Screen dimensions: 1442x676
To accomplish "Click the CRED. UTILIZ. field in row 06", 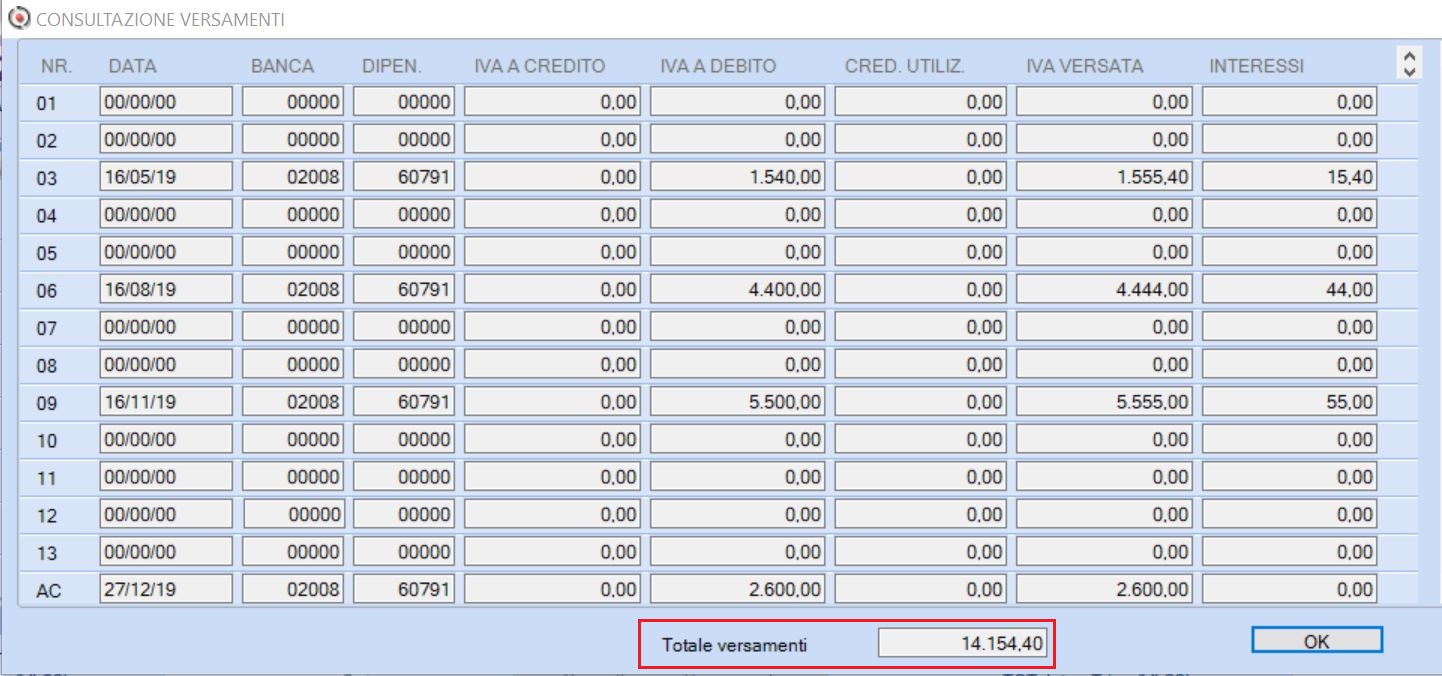I will click(921, 290).
